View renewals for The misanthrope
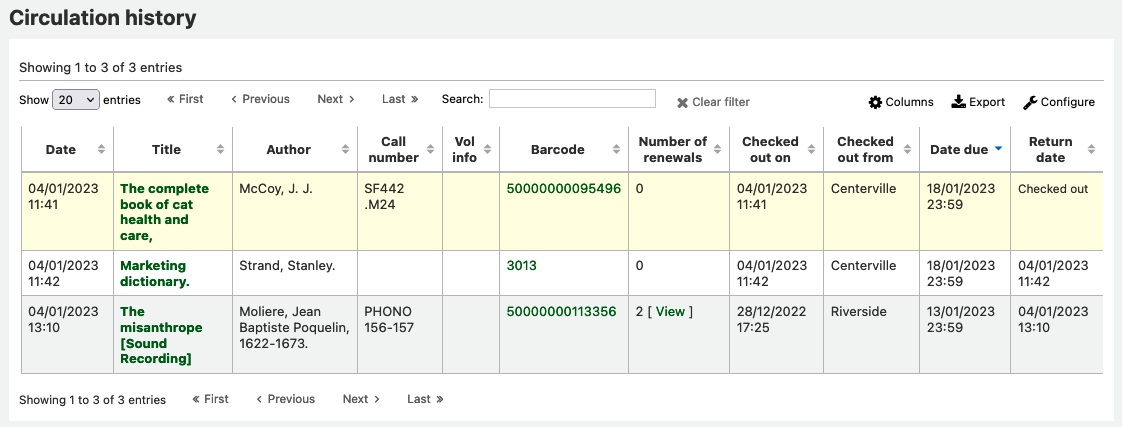 [x=670, y=312]
